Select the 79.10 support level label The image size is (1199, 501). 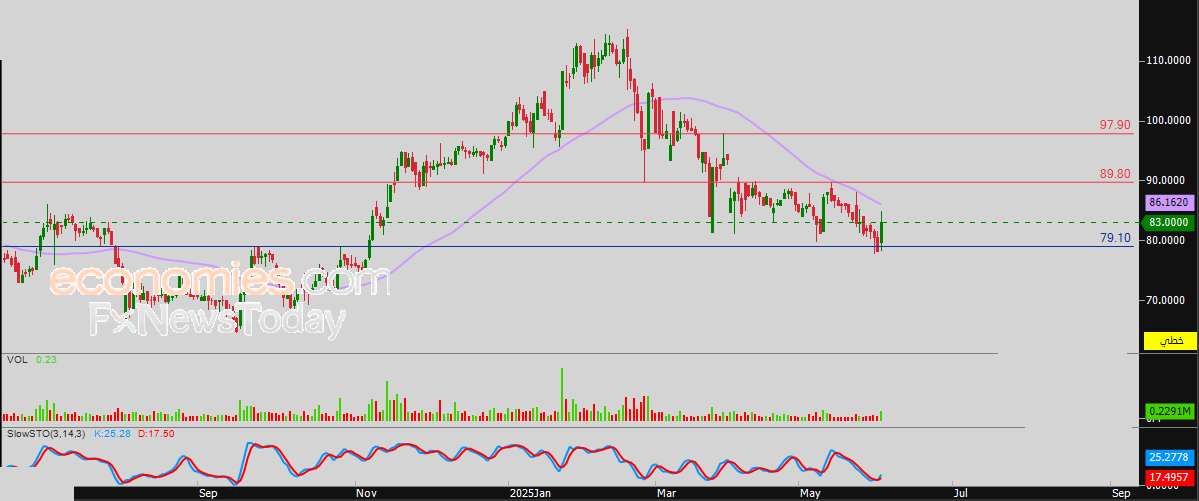coord(1115,239)
